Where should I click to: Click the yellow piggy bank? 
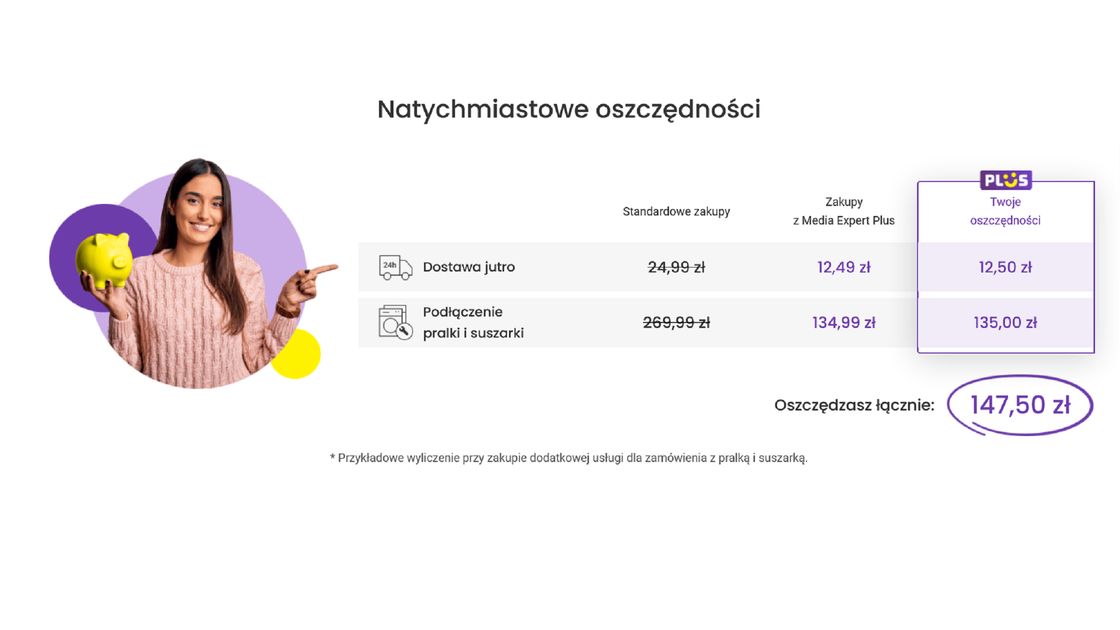point(104,259)
